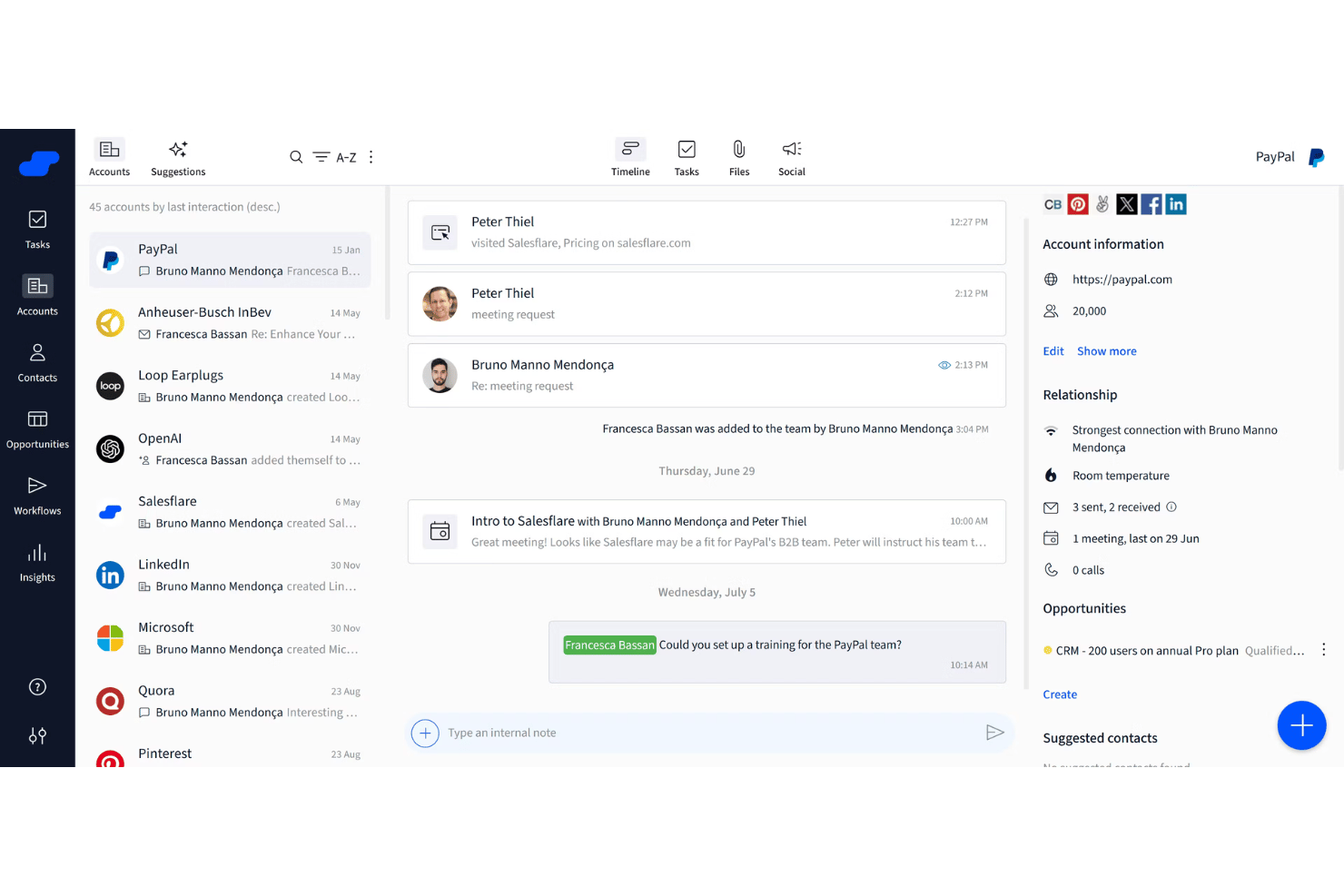1344x896 pixels.
Task: Open Insights in the sidebar
Action: pyautogui.click(x=37, y=563)
